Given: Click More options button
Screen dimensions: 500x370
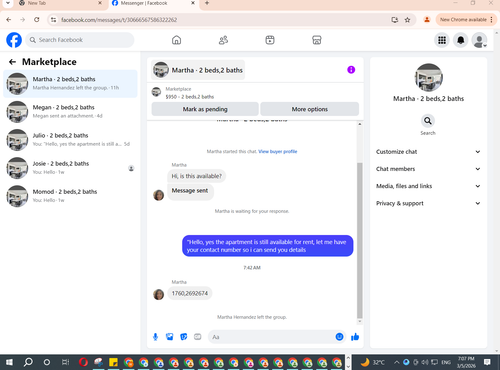Looking at the screenshot, I should tap(310, 109).
